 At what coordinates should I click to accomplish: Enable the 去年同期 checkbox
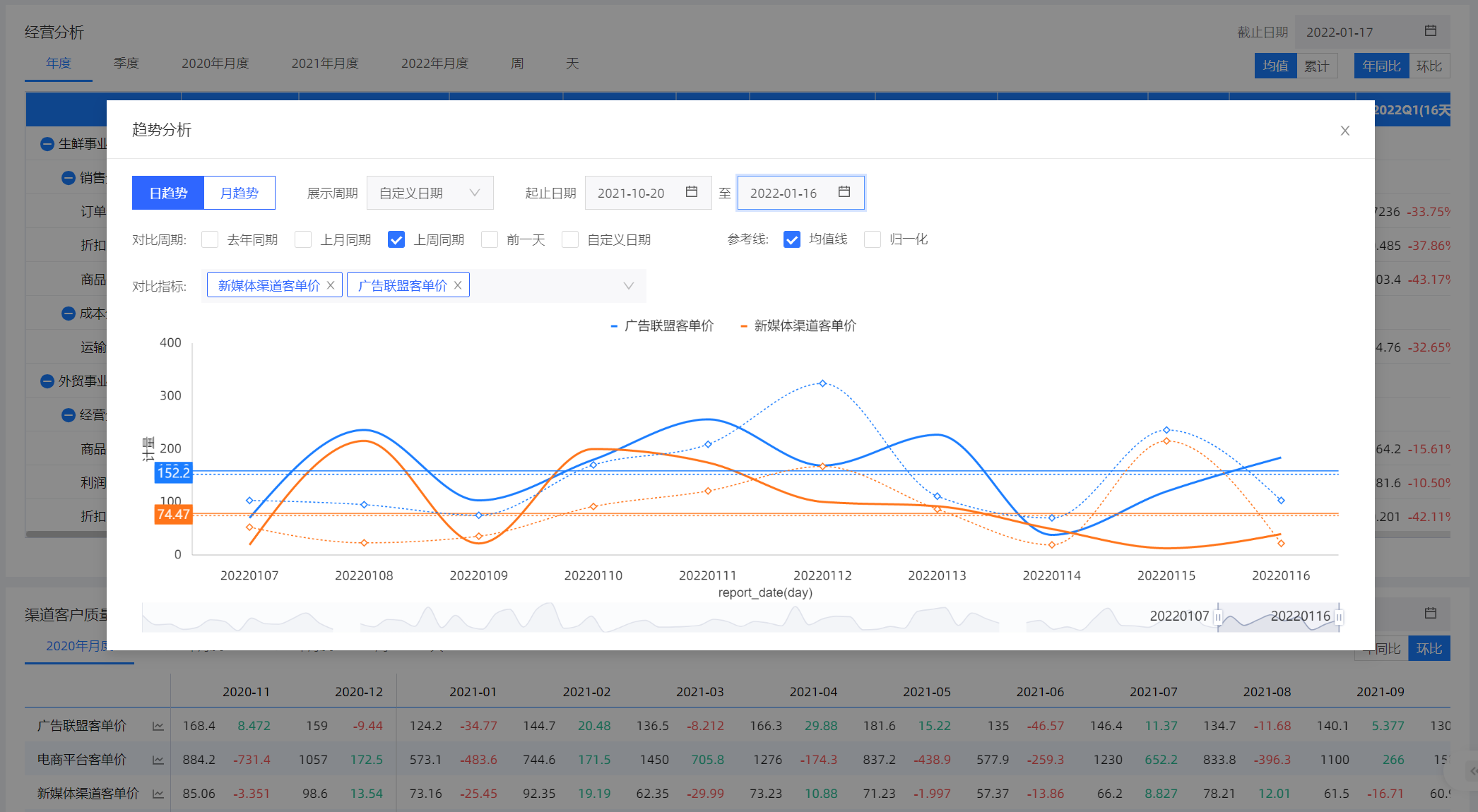tap(210, 239)
